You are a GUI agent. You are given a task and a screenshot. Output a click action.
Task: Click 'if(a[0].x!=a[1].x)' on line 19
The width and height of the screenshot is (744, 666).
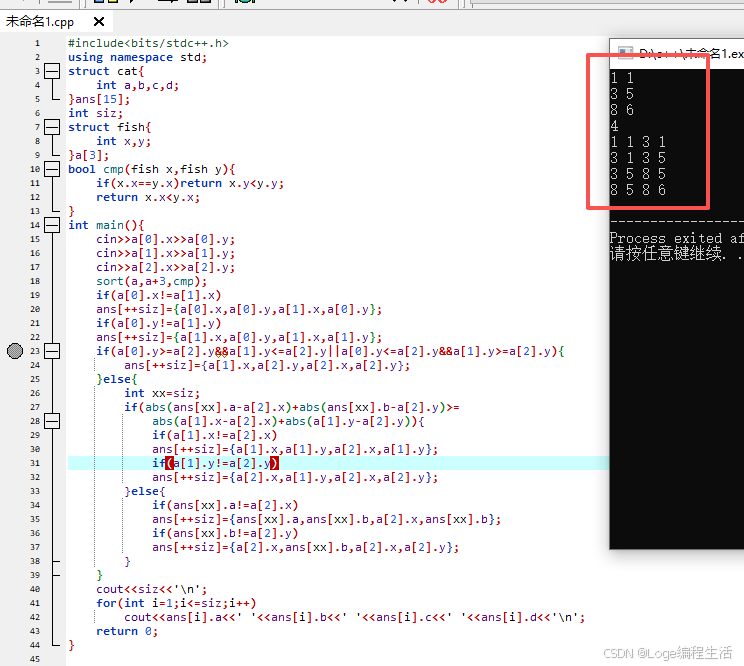[158, 295]
